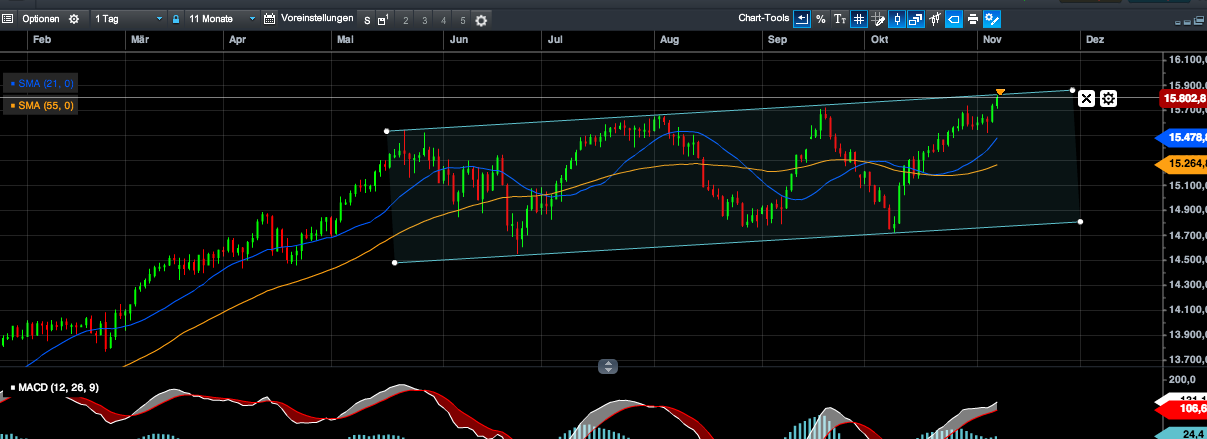Click the Jun month label

click(x=460, y=39)
